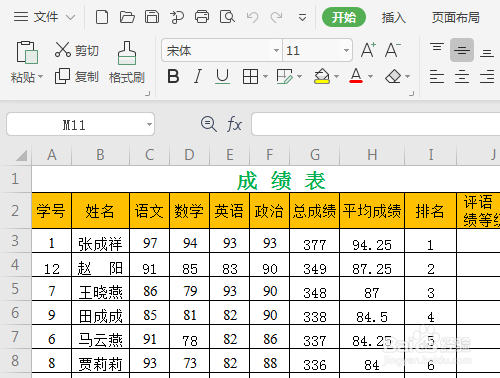
Task: Expand the clear eraser dropdown arrow
Action: [407, 77]
